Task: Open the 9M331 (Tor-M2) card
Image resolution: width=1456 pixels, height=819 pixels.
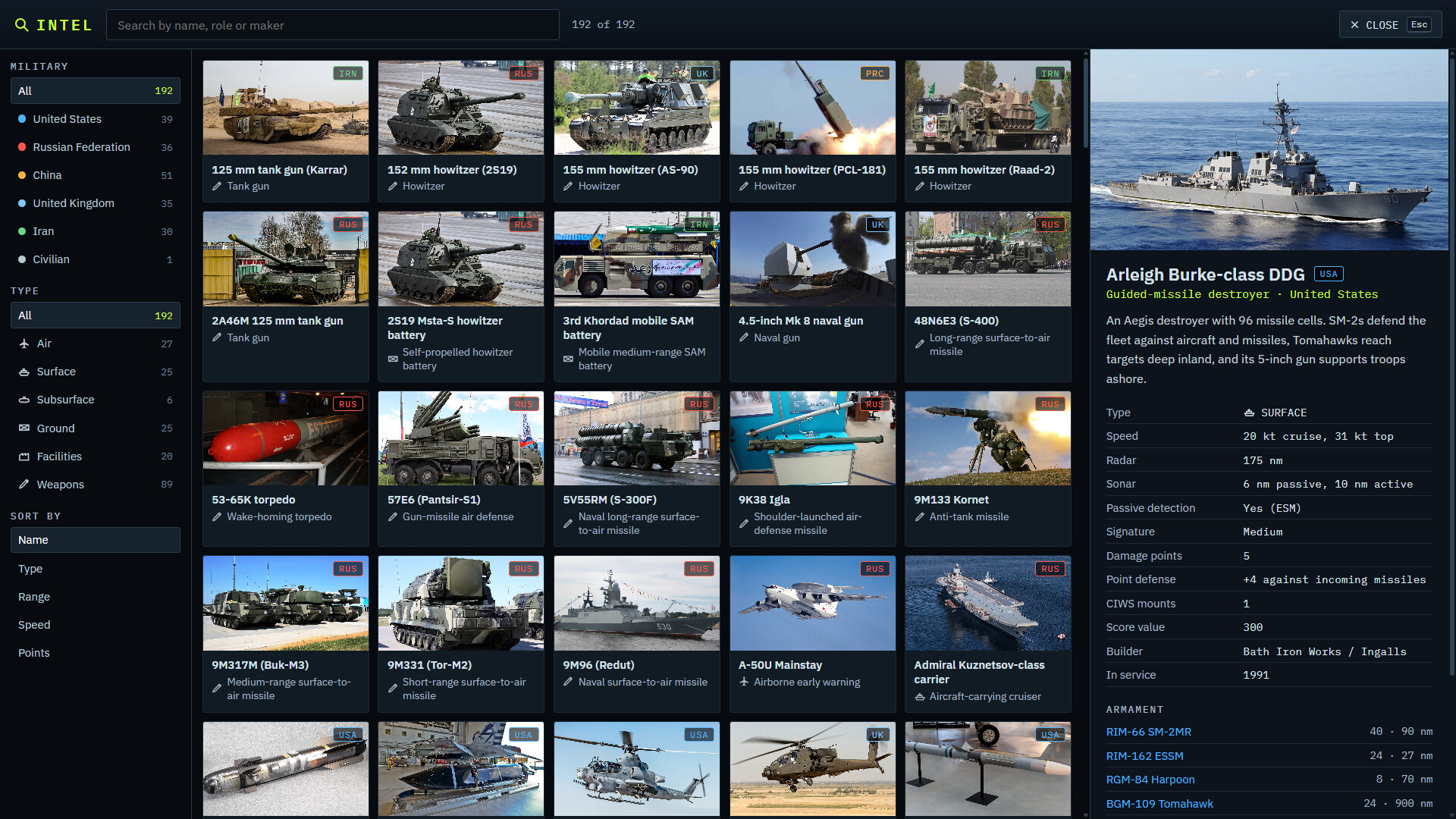Action: pos(460,634)
